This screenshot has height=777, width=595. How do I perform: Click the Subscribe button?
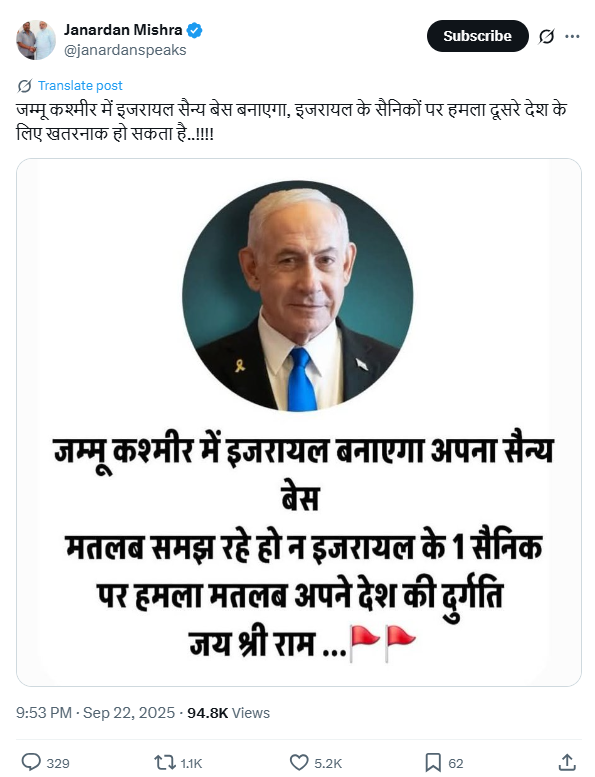(x=478, y=36)
